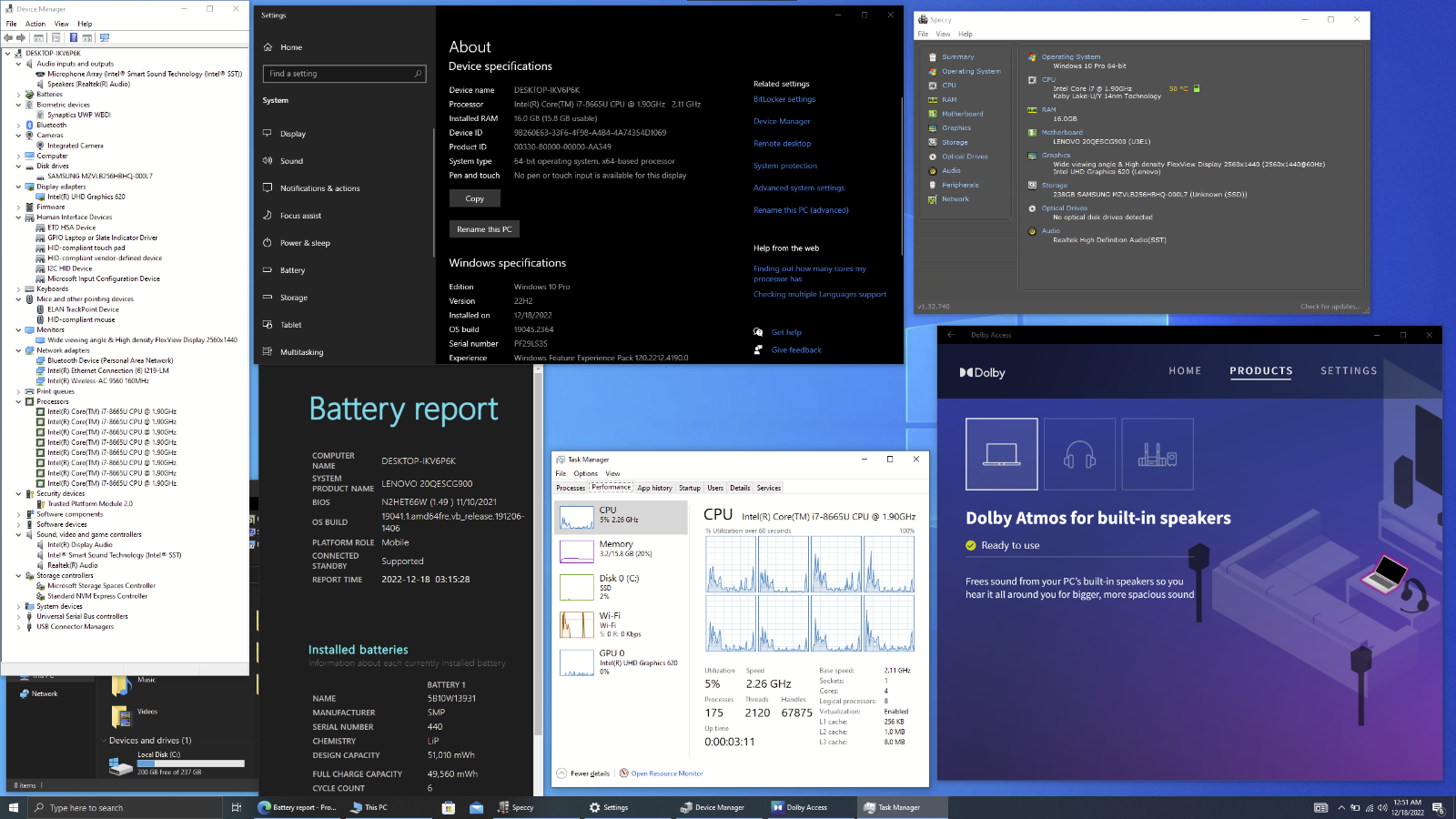The image size is (1456, 819).
Task: Click the blue question mark Help toolbar icon
Action: pos(73,38)
